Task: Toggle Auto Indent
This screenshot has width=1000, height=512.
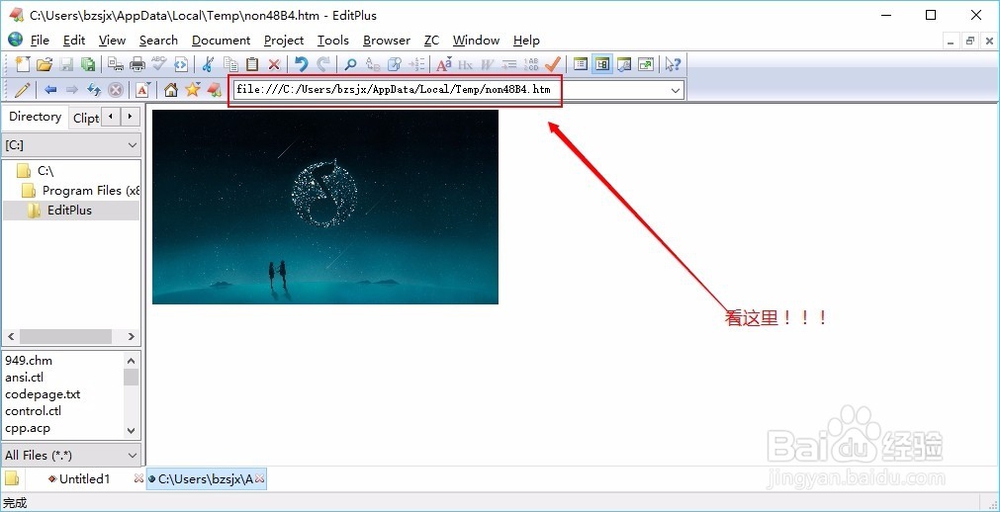Action: click(509, 64)
